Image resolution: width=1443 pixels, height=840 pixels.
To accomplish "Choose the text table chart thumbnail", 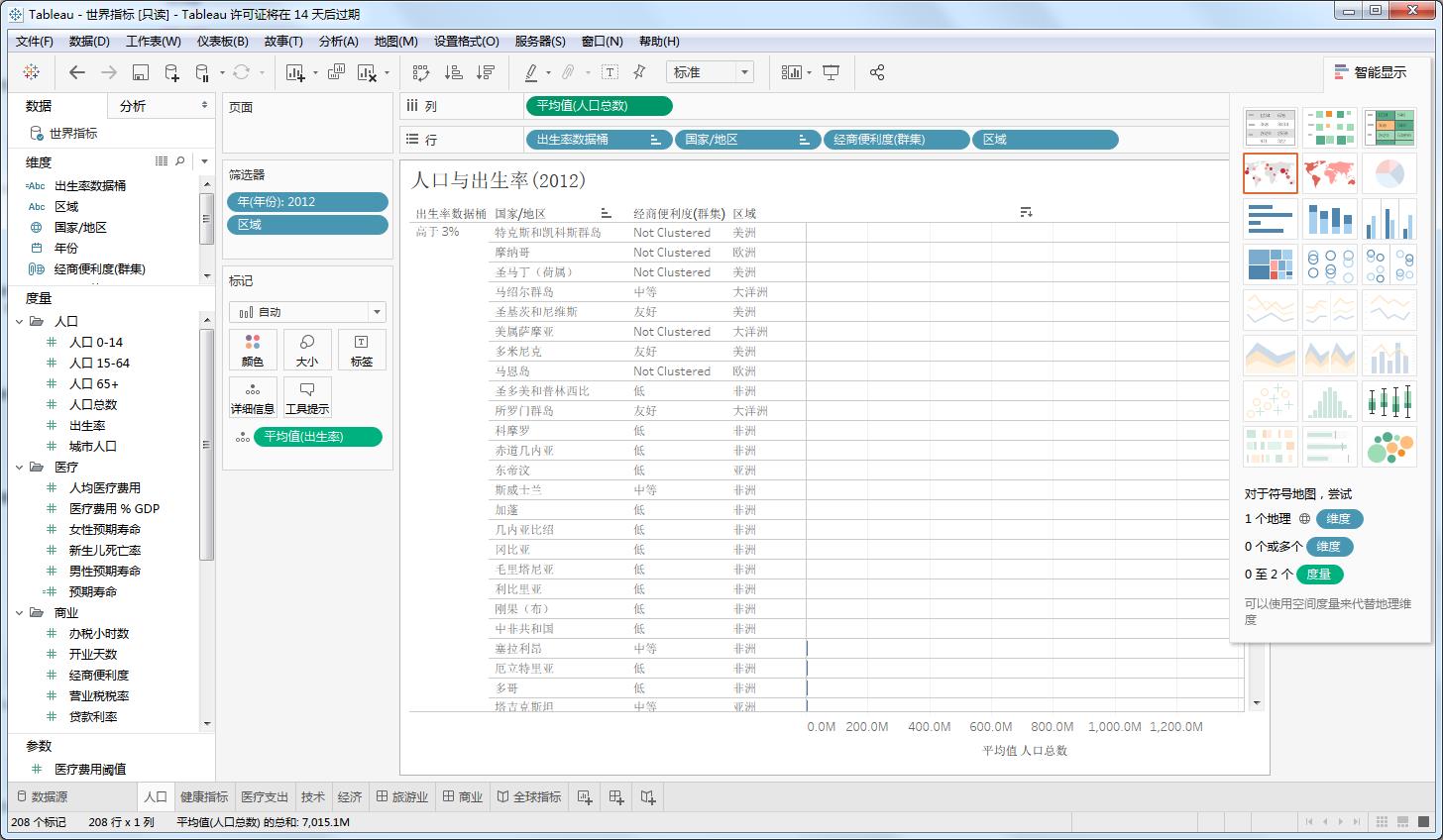I will 1271,128.
